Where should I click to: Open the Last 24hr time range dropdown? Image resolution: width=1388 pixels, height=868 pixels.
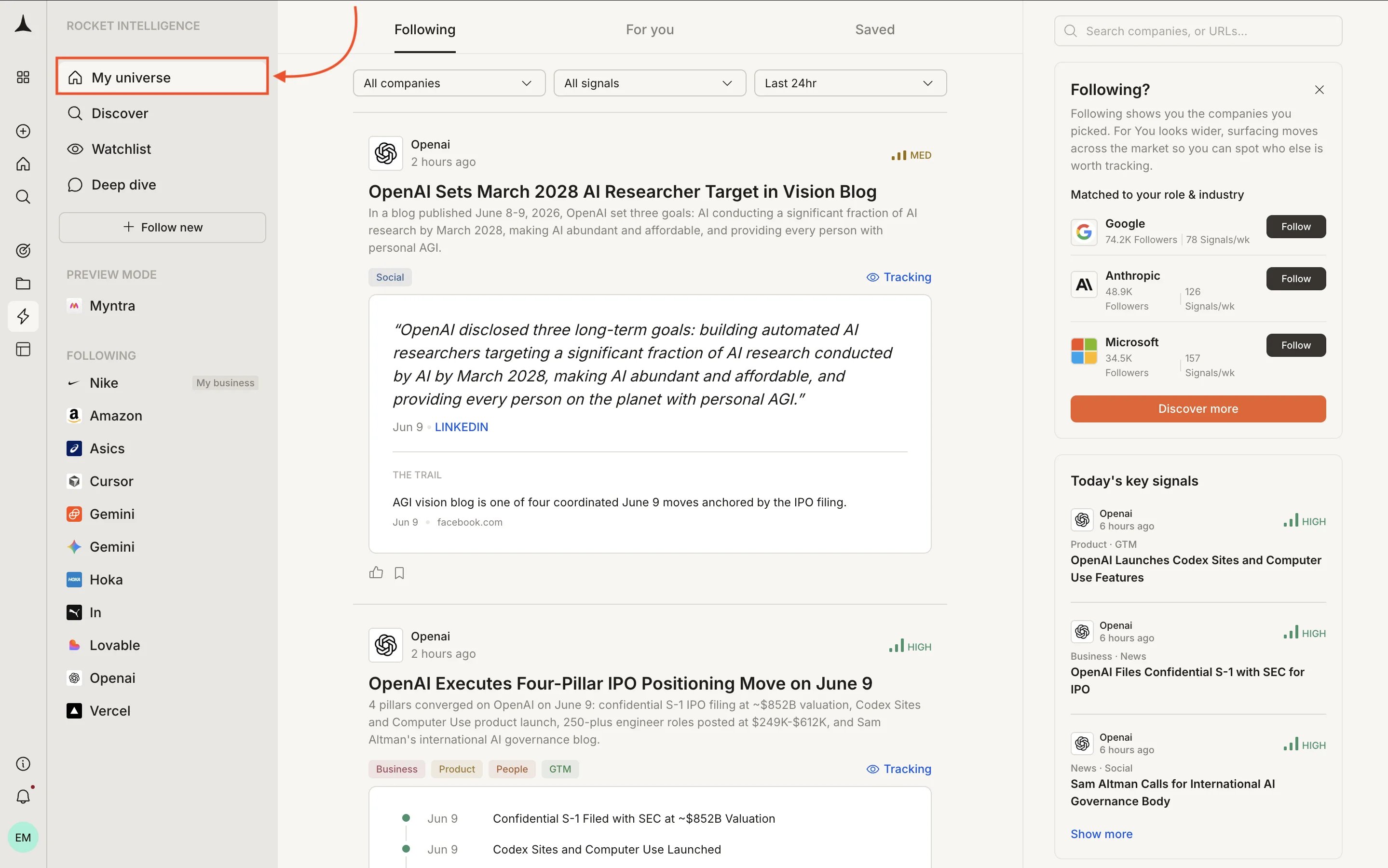[x=850, y=83]
